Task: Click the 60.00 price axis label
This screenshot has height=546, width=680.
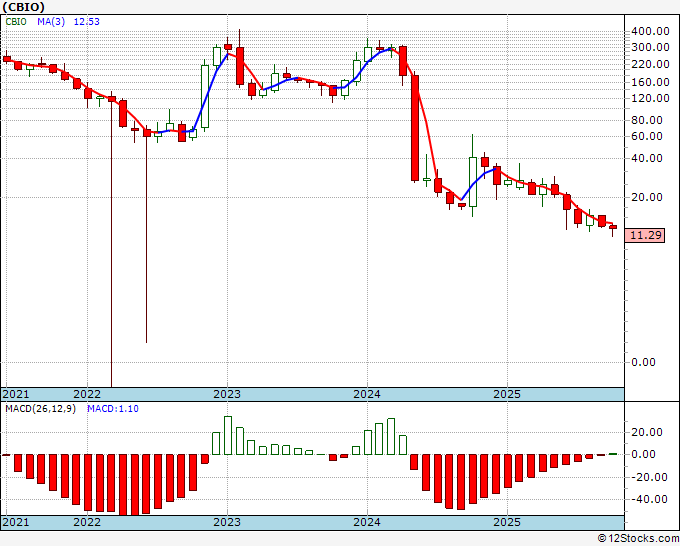Action: [647, 137]
